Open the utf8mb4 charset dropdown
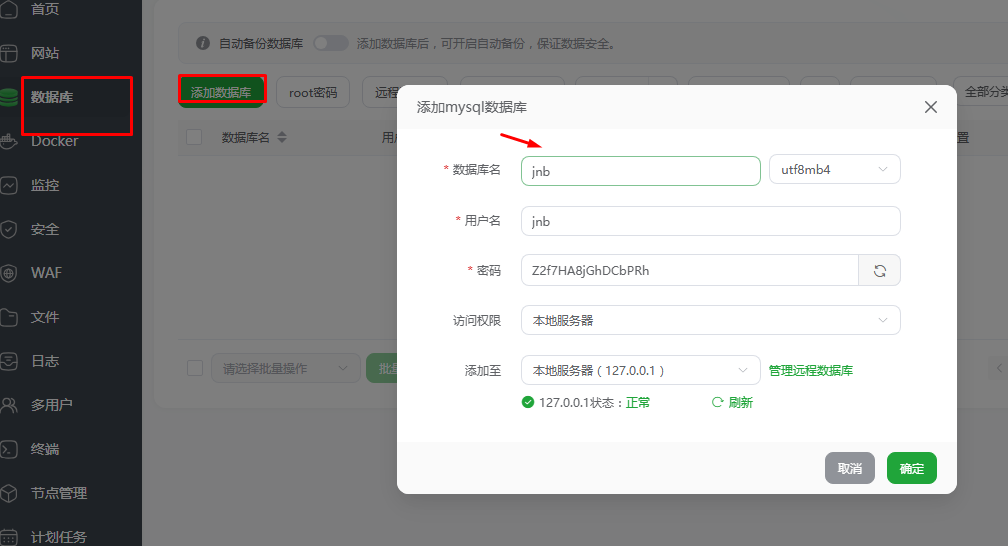 834,170
